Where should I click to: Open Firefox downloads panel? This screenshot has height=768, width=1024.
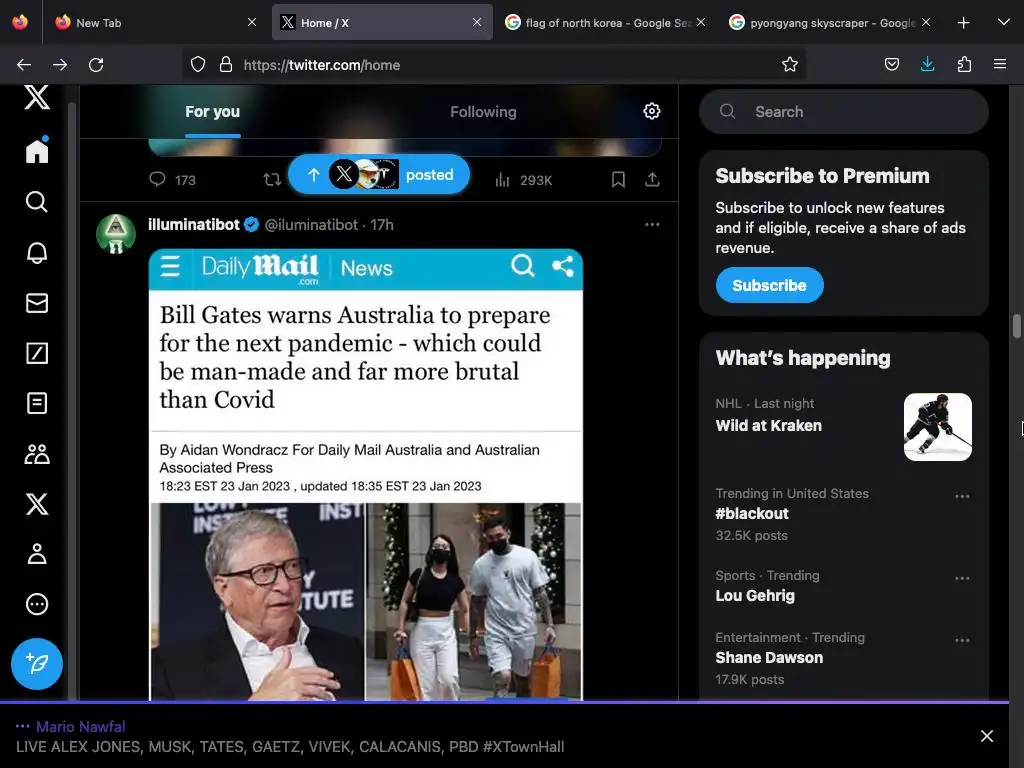927,64
